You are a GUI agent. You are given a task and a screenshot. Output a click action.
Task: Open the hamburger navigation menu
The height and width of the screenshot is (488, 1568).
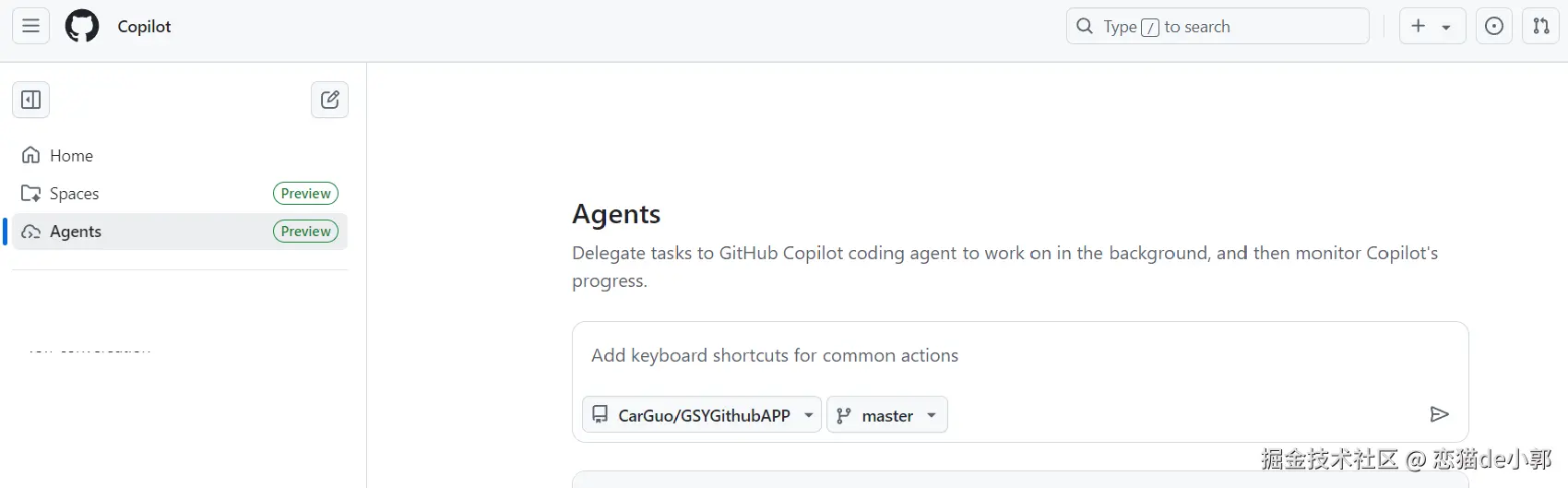click(x=30, y=26)
